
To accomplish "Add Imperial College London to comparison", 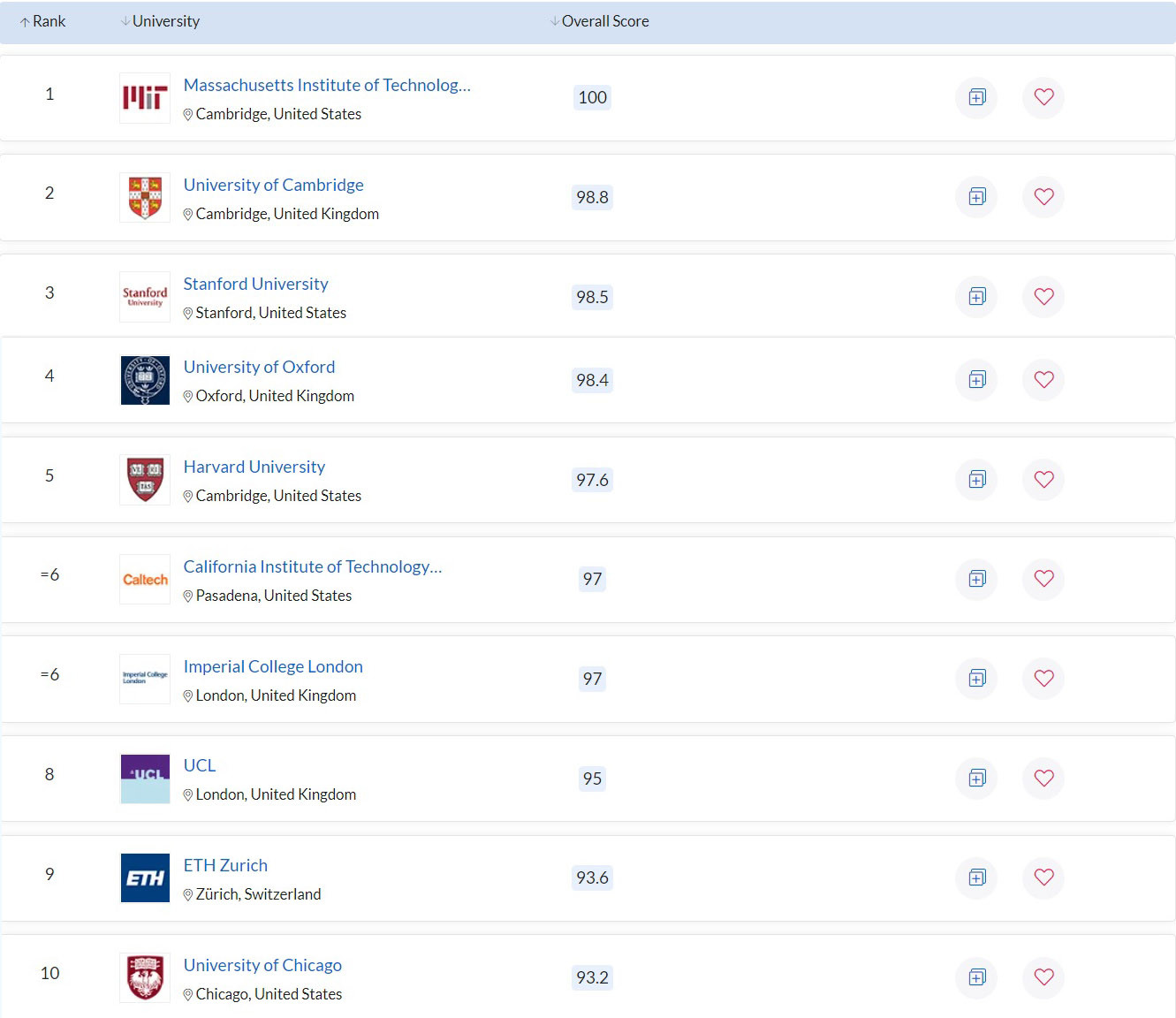I will 976,678.
